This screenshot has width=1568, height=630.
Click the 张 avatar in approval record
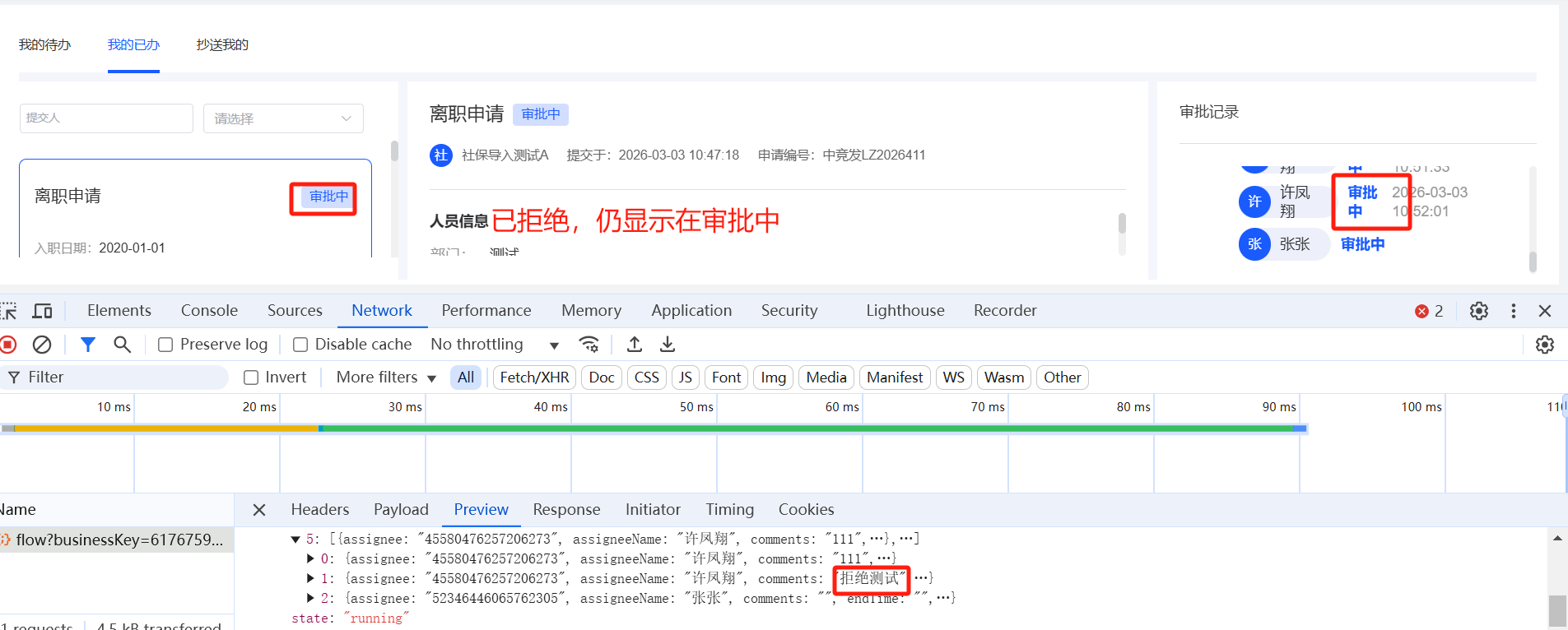(x=1254, y=244)
